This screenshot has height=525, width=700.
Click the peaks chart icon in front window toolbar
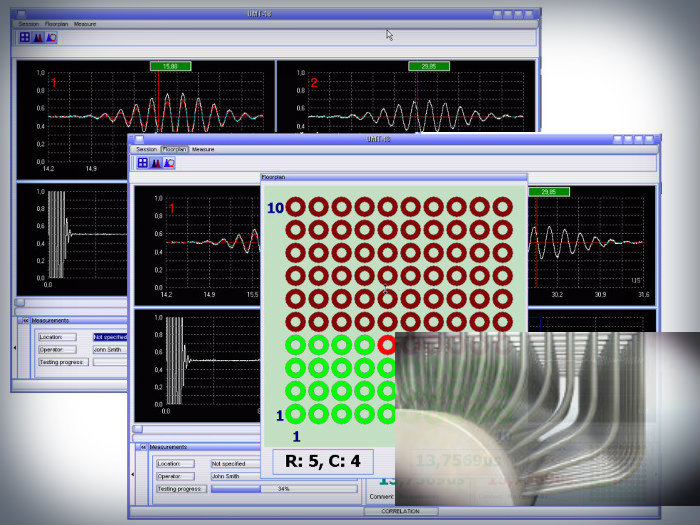pyautogui.click(x=156, y=162)
